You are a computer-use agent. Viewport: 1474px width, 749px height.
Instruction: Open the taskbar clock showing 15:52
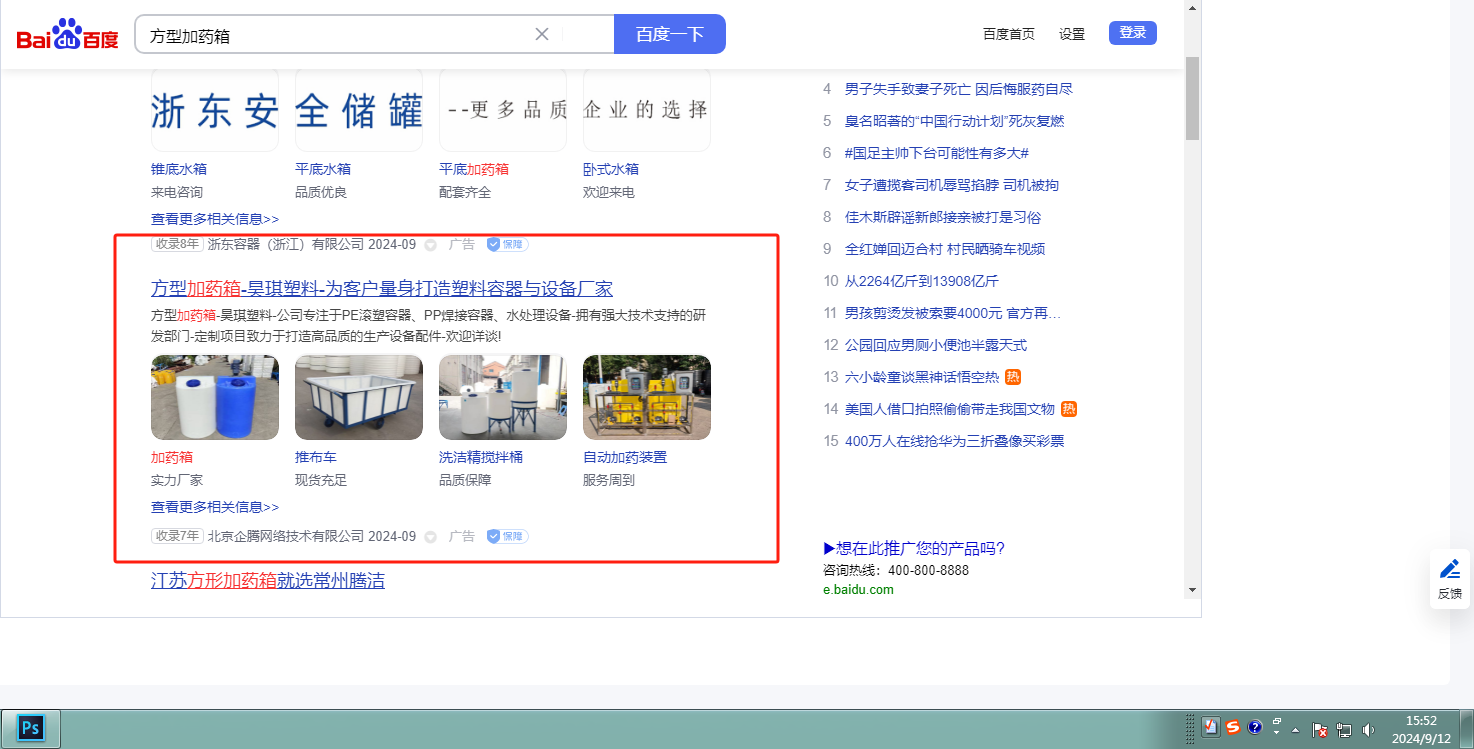tap(1421, 728)
